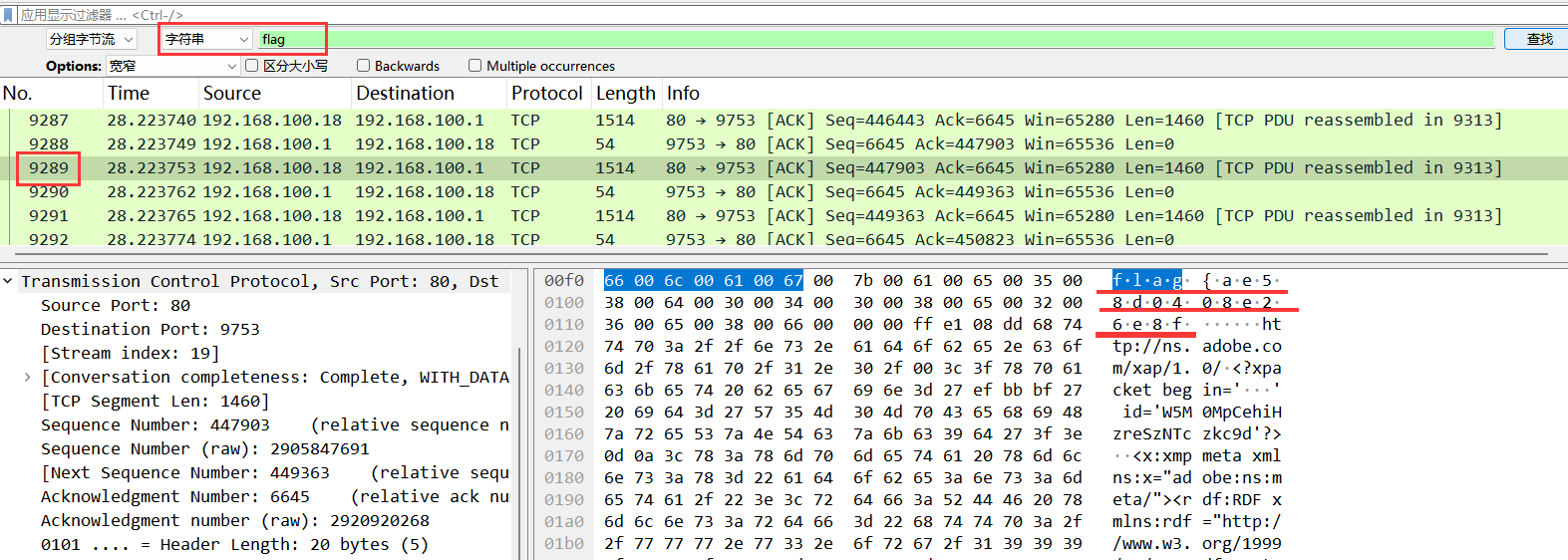Select packet row 9291

click(784, 216)
